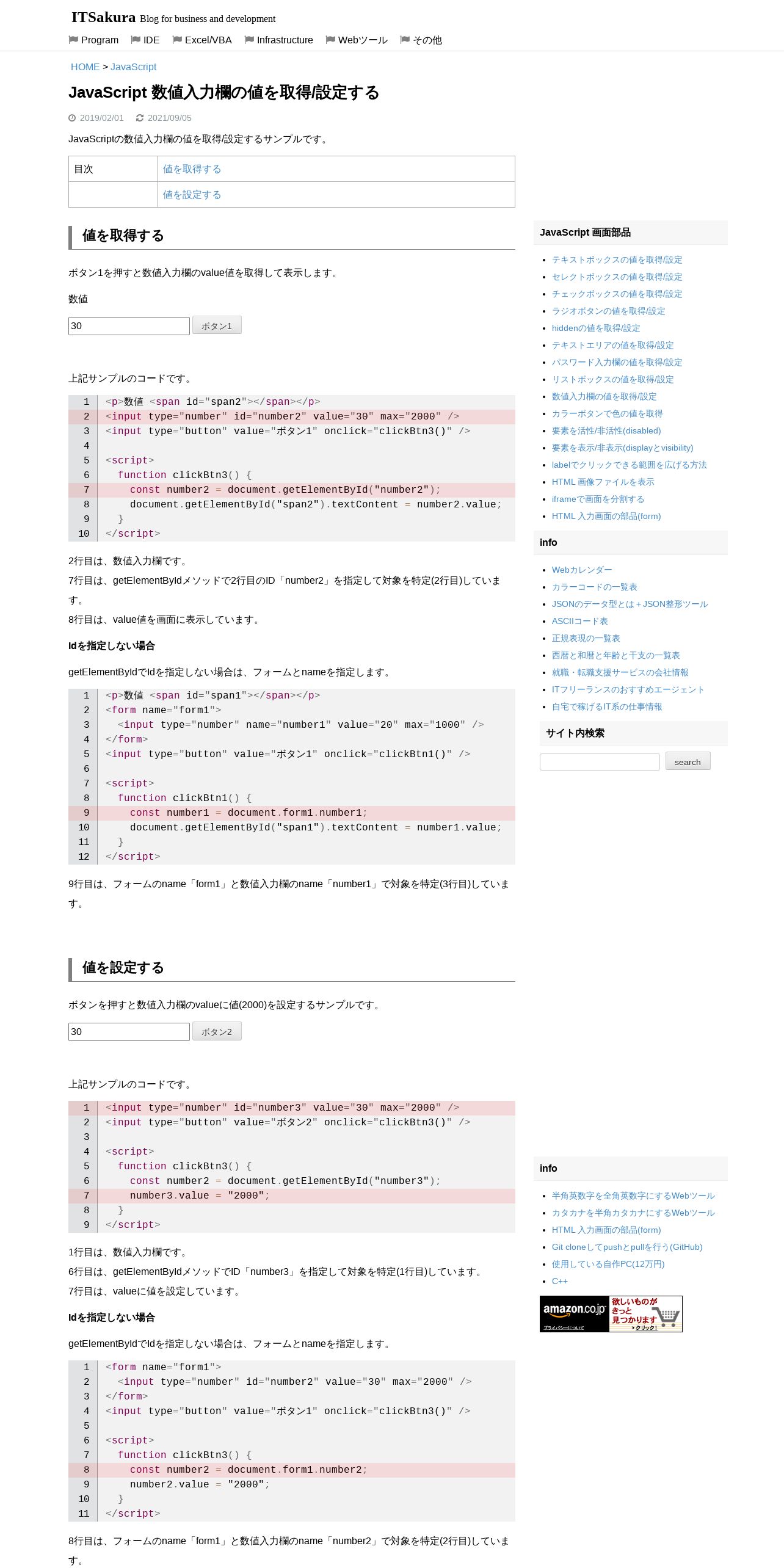Viewport: 784px width, 1568px height.
Task: Open 半角英数字を全角英数字にするWebツール link
Action: point(633,1196)
